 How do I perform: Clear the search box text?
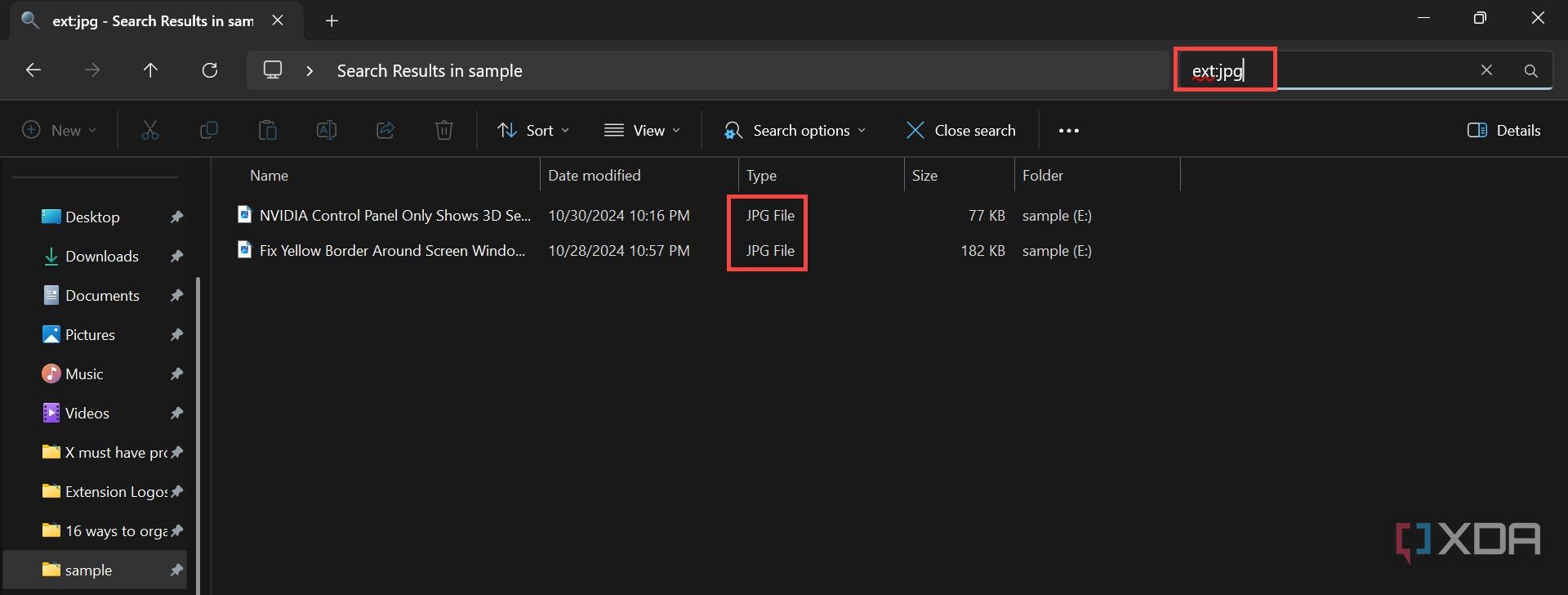pos(1486,70)
